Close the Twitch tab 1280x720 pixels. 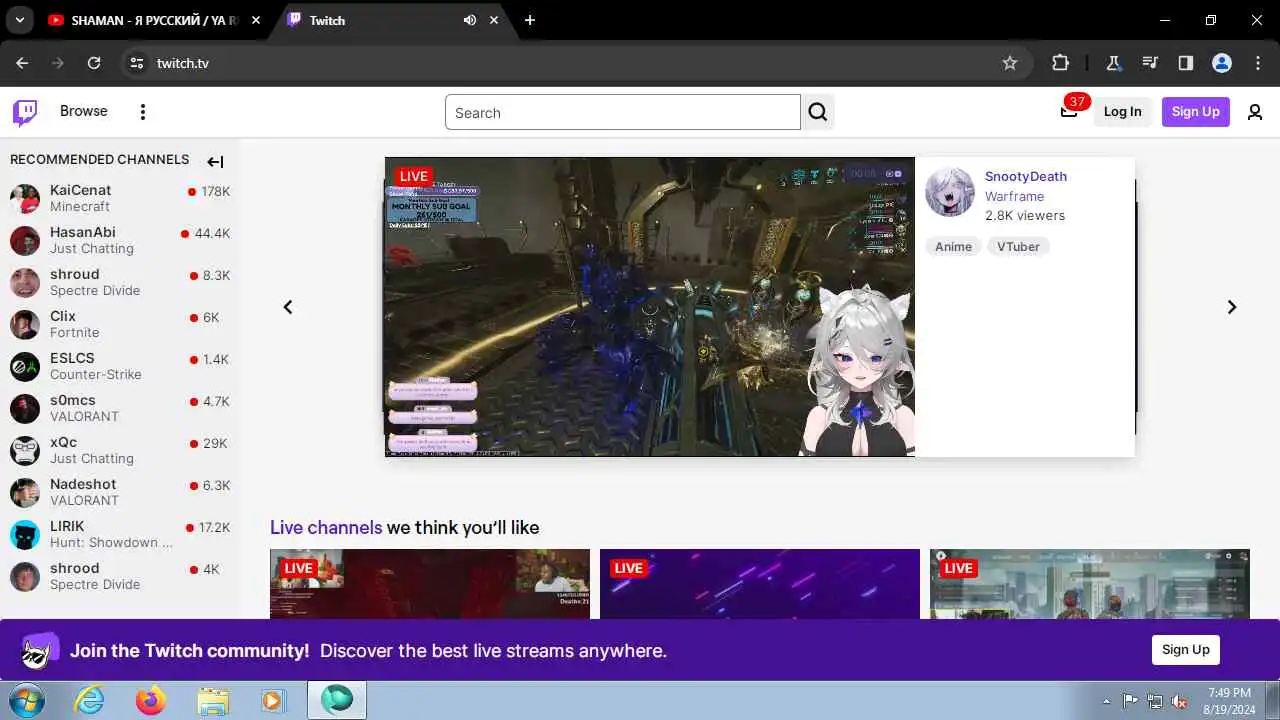pyautogui.click(x=494, y=20)
